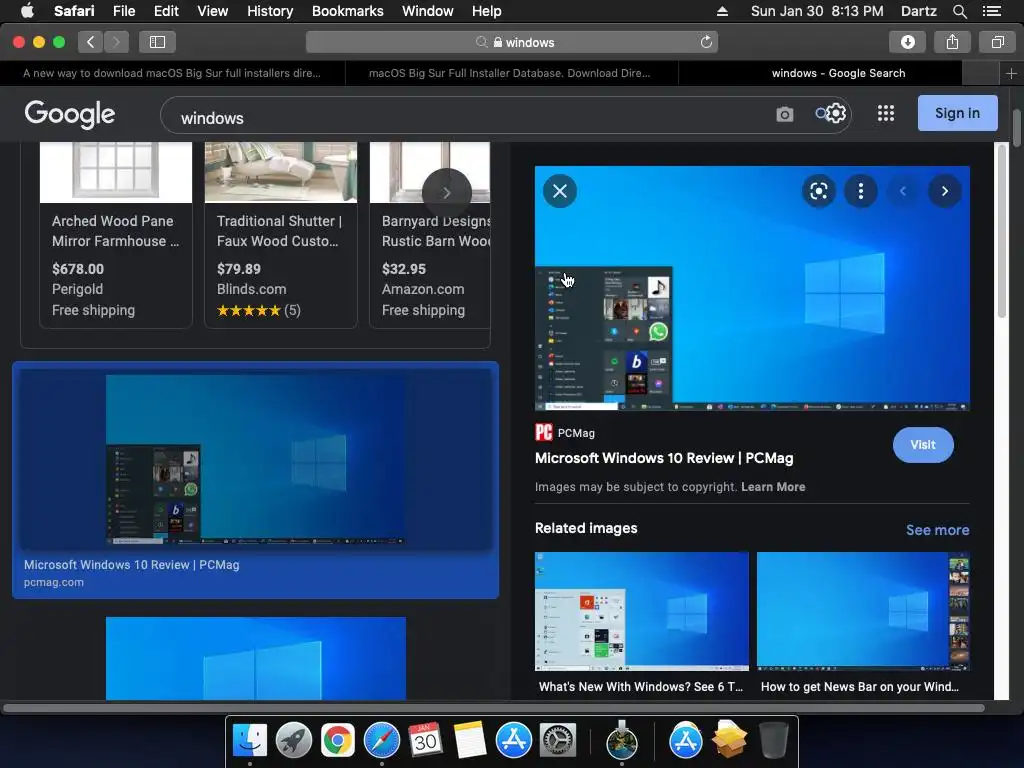Click the preview panel vertical scrollbar
The width and height of the screenshot is (1024, 768).
(1001, 231)
